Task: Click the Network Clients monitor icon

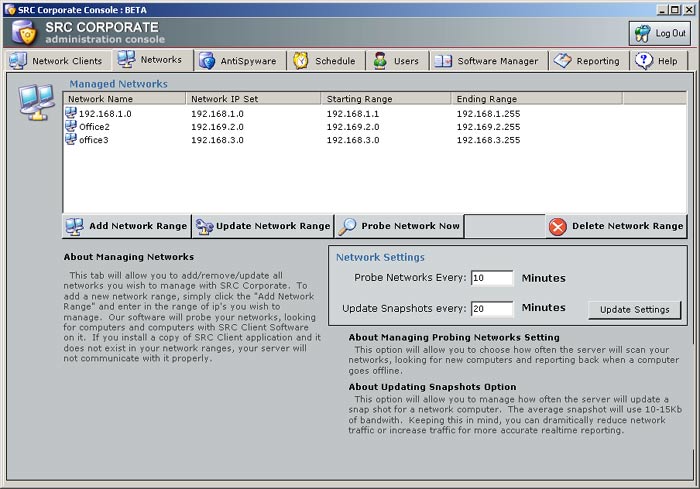Action: tap(18, 61)
